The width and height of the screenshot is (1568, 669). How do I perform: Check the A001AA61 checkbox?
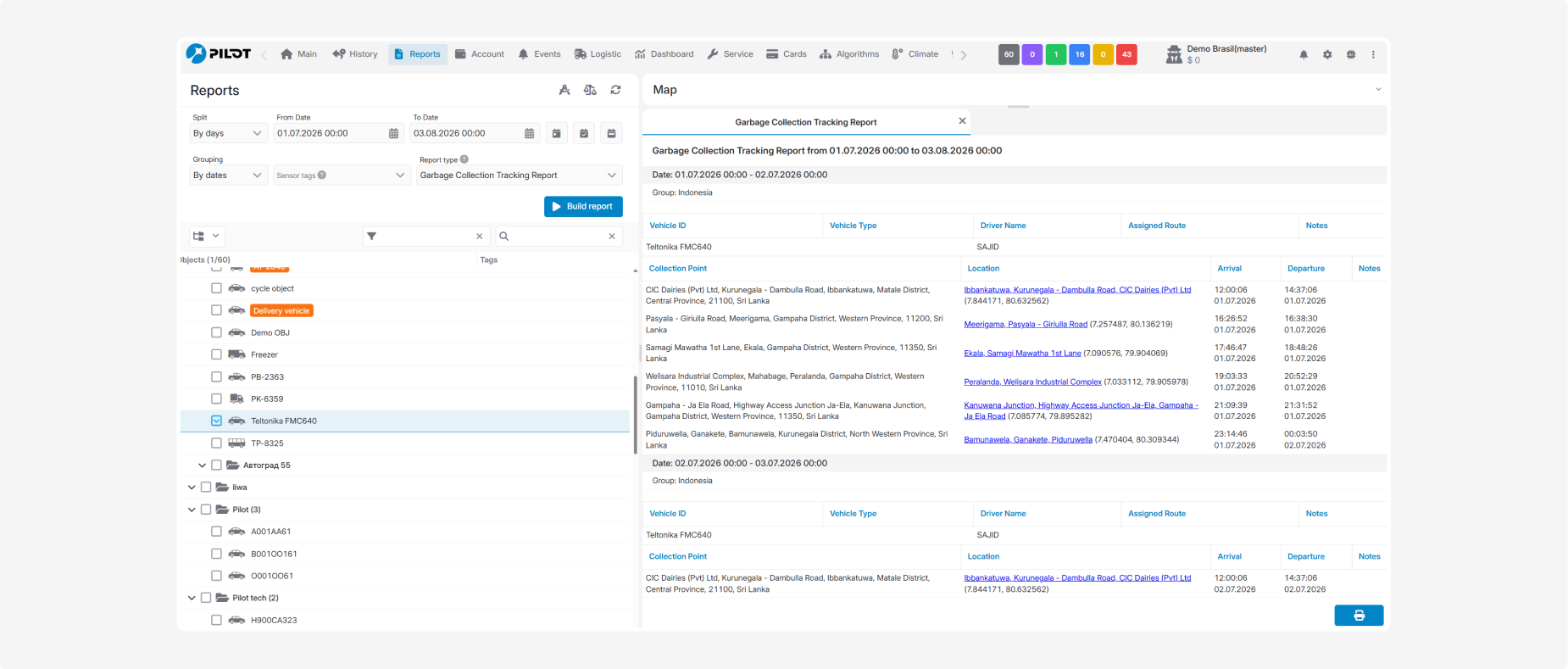[216, 532]
